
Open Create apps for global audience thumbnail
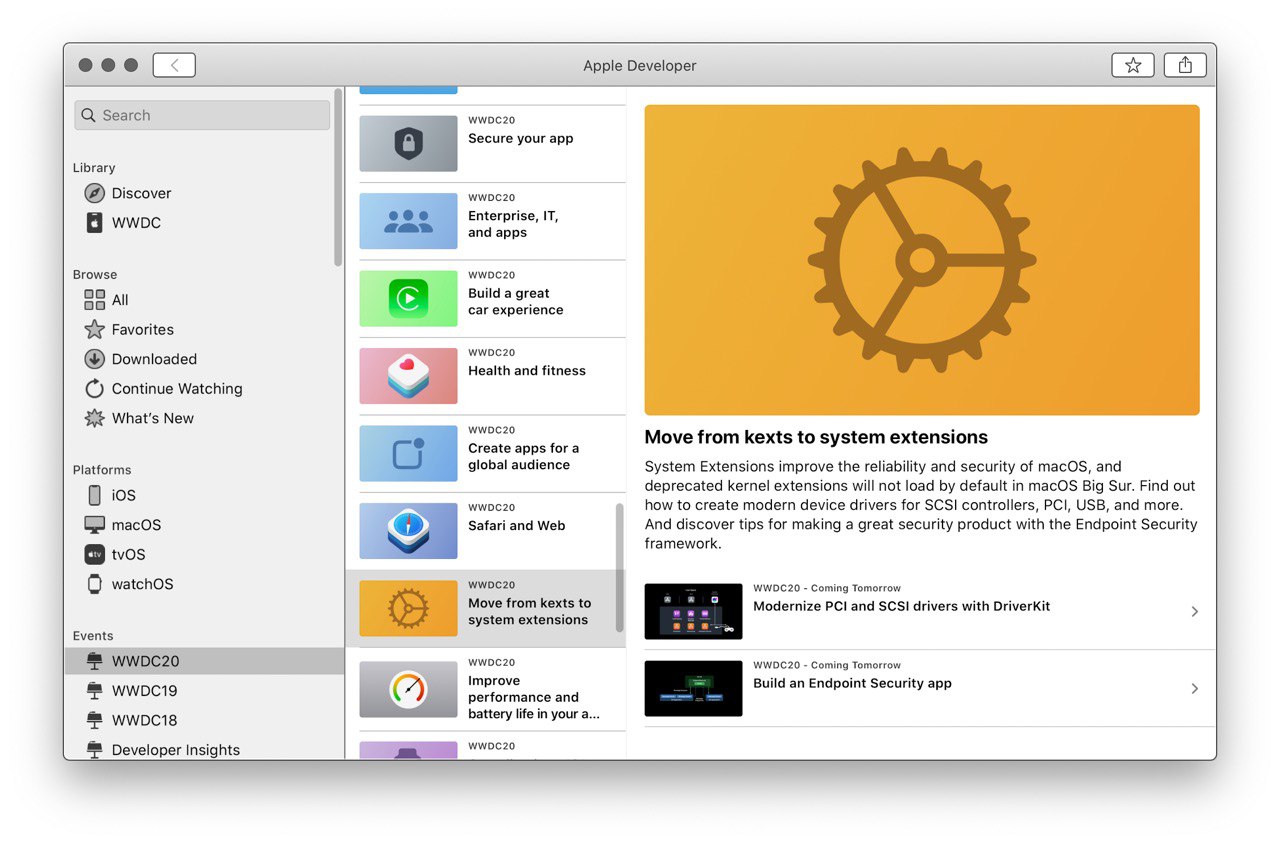click(408, 453)
